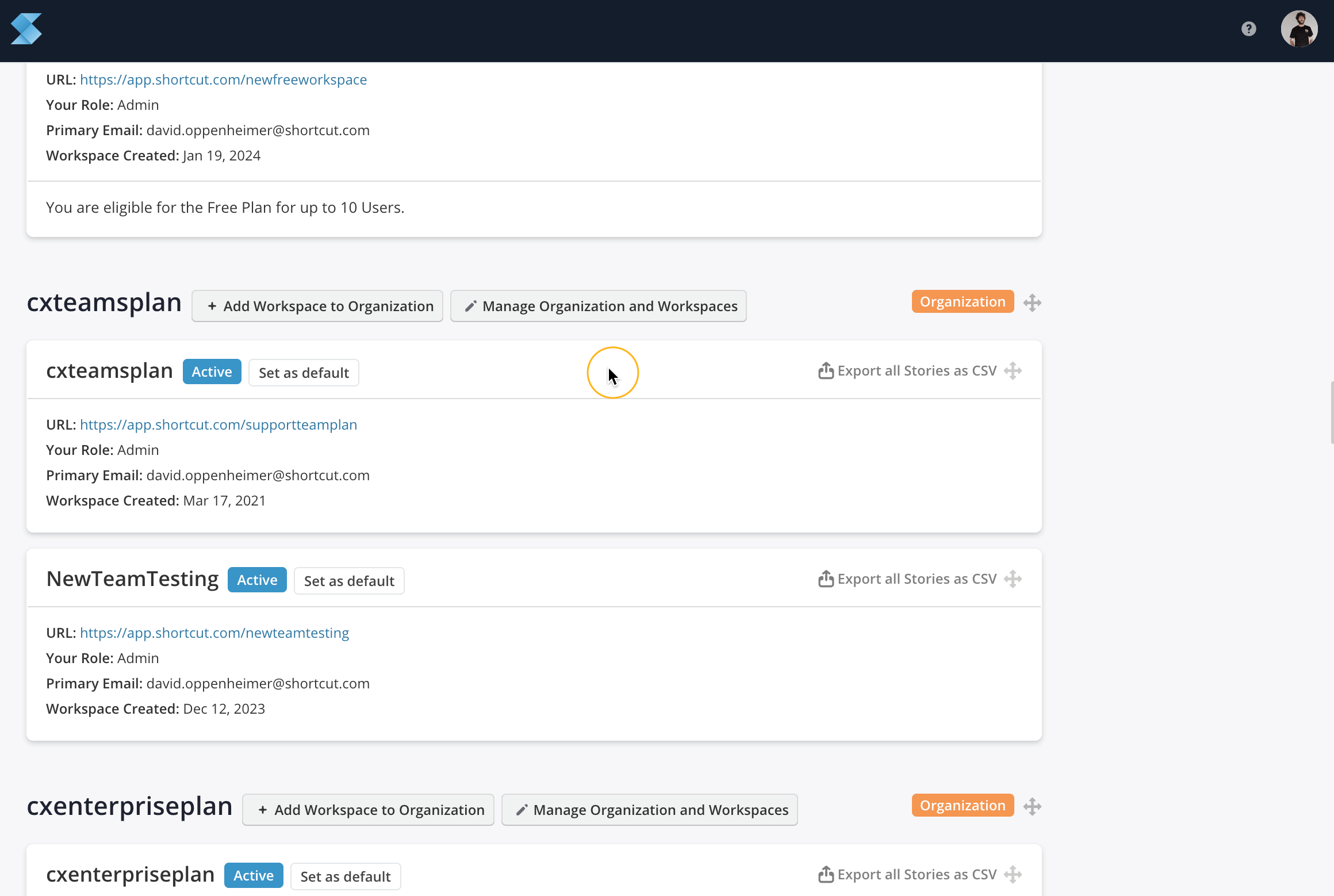Image resolution: width=1334 pixels, height=896 pixels.
Task: Set cxenterpriseplan workspace as default
Action: [x=345, y=876]
